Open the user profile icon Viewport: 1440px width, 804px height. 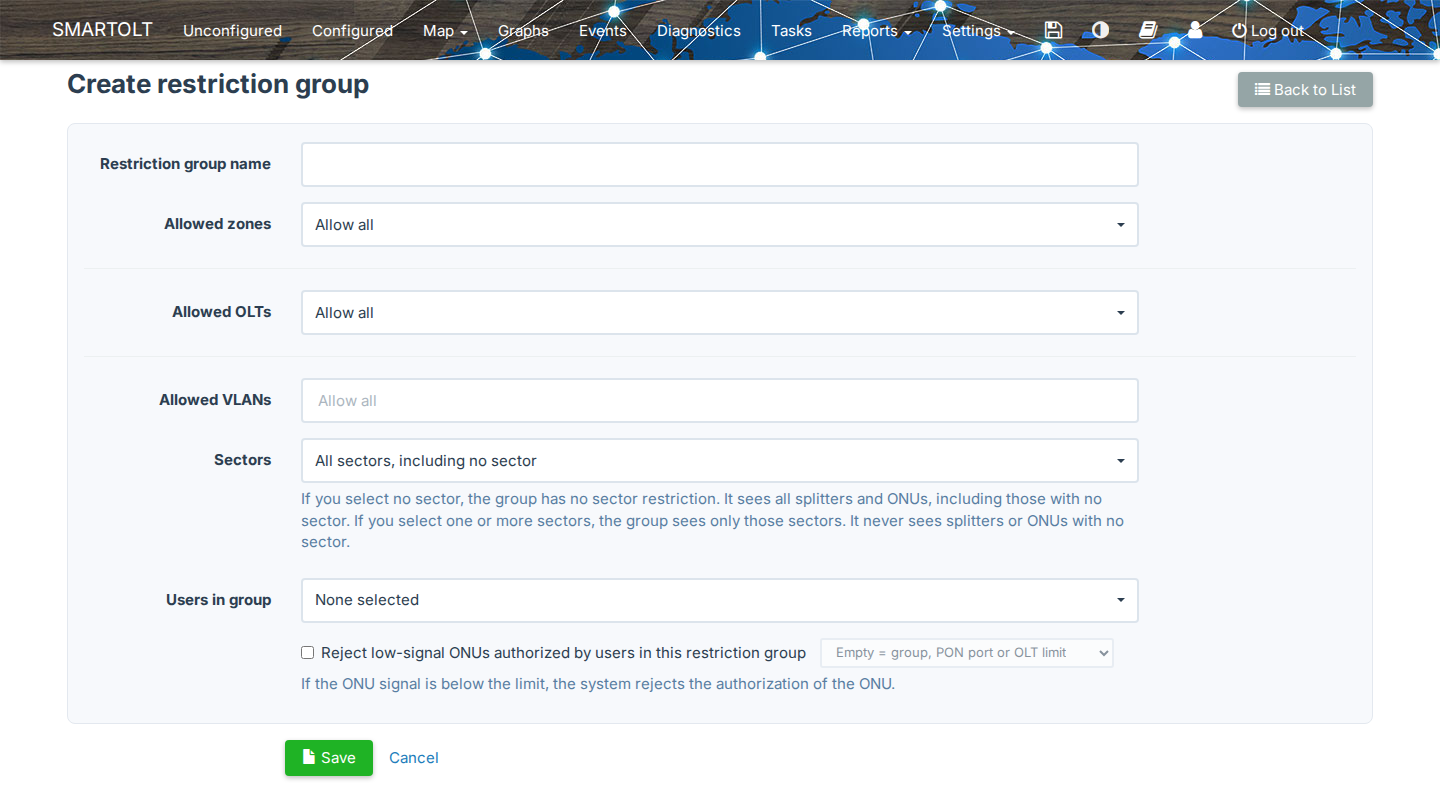click(1195, 30)
